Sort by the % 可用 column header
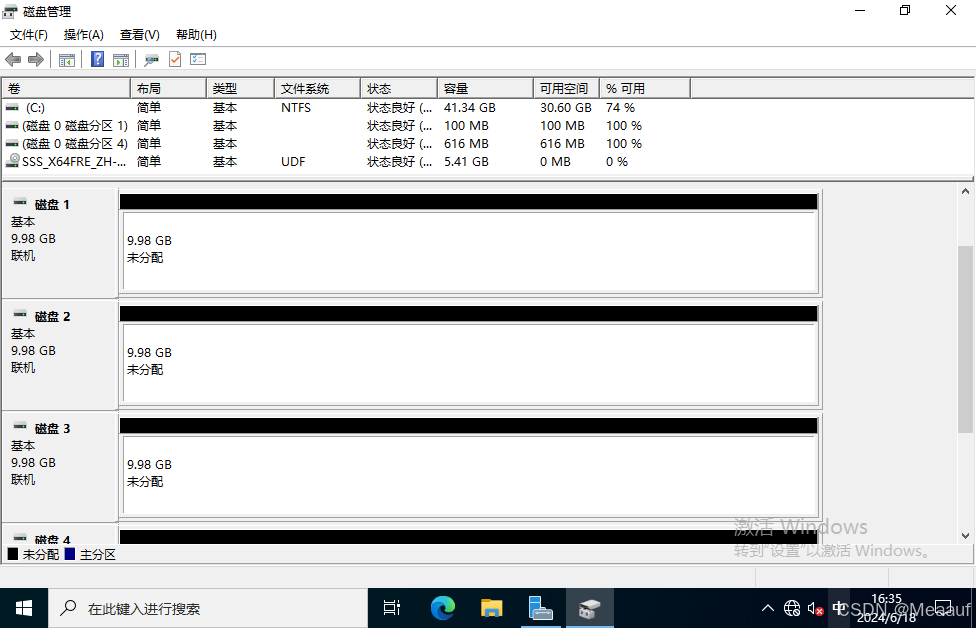Screen dimensions: 976x628 645,88
